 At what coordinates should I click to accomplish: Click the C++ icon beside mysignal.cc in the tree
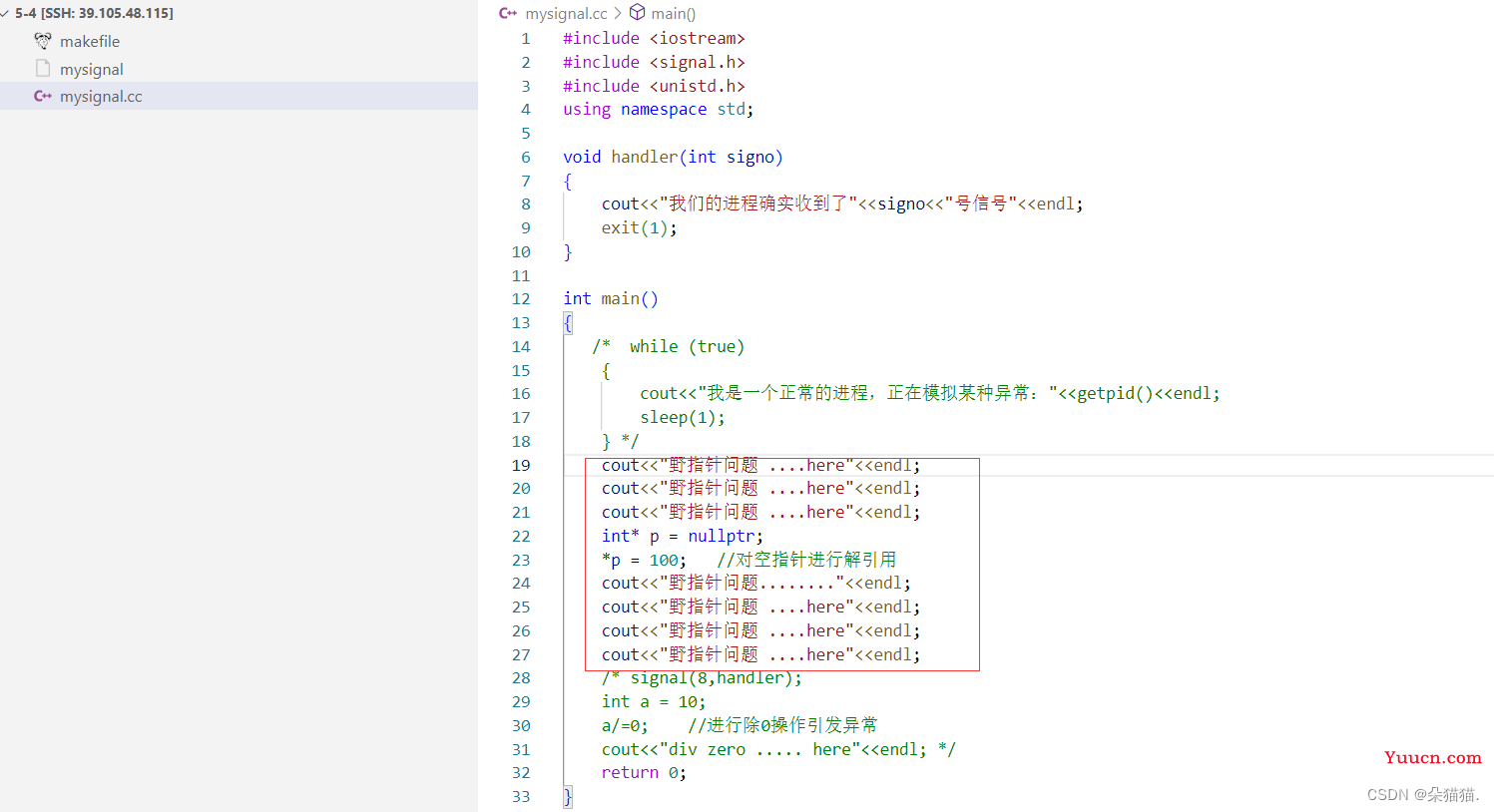click(x=43, y=96)
